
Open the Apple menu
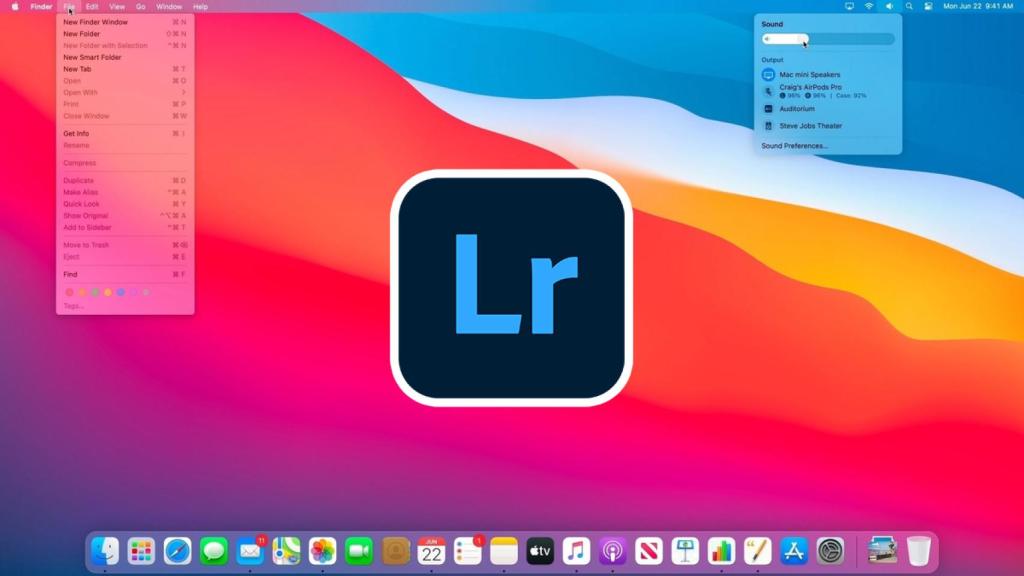[x=14, y=6]
